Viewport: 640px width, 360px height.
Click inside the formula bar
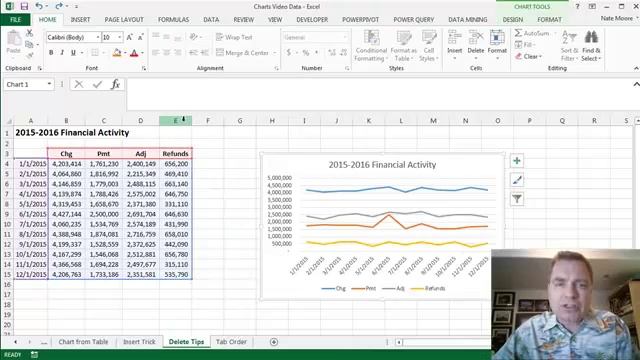[x=378, y=94]
